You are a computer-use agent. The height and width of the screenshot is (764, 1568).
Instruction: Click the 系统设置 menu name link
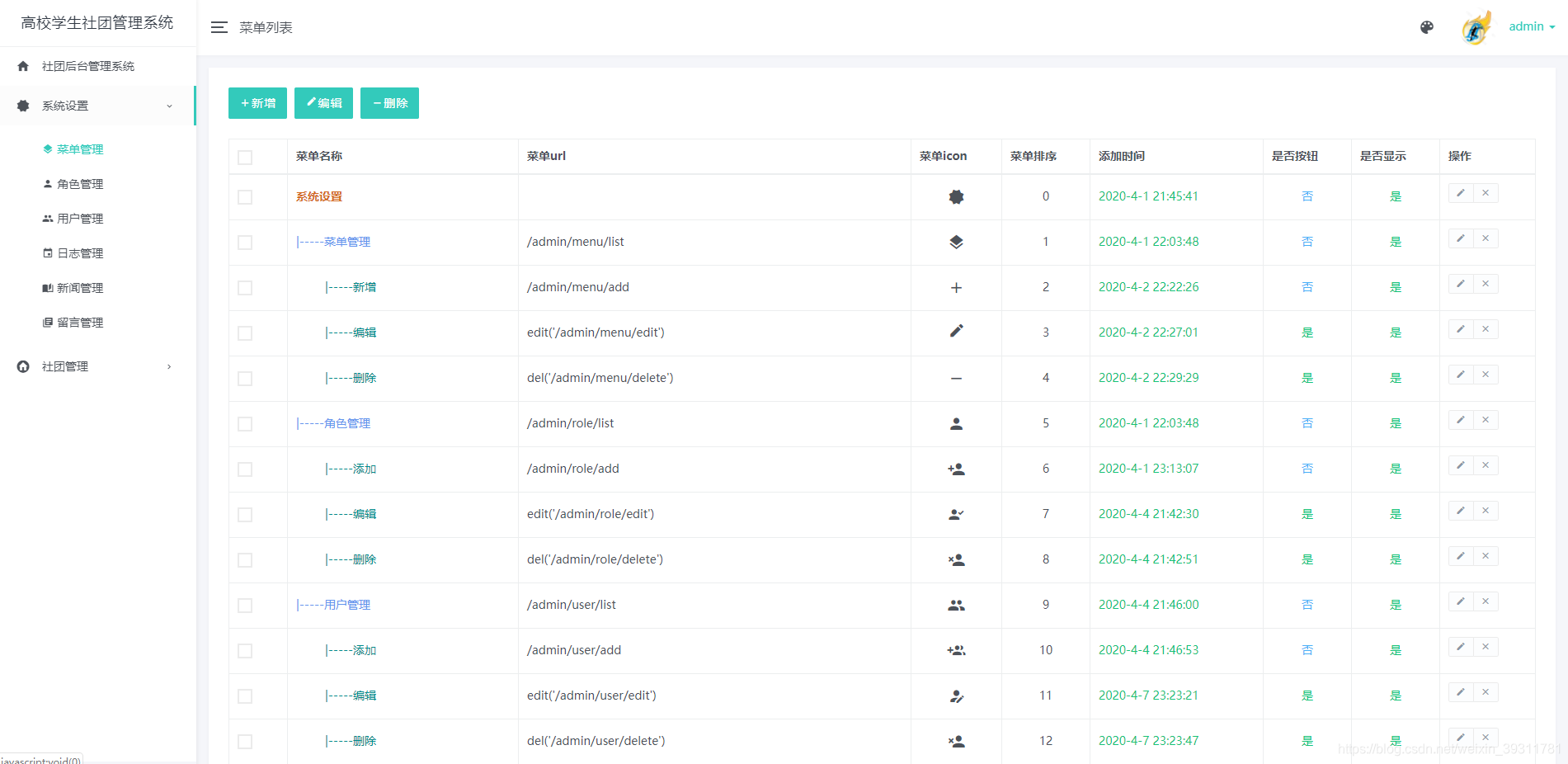pos(319,197)
